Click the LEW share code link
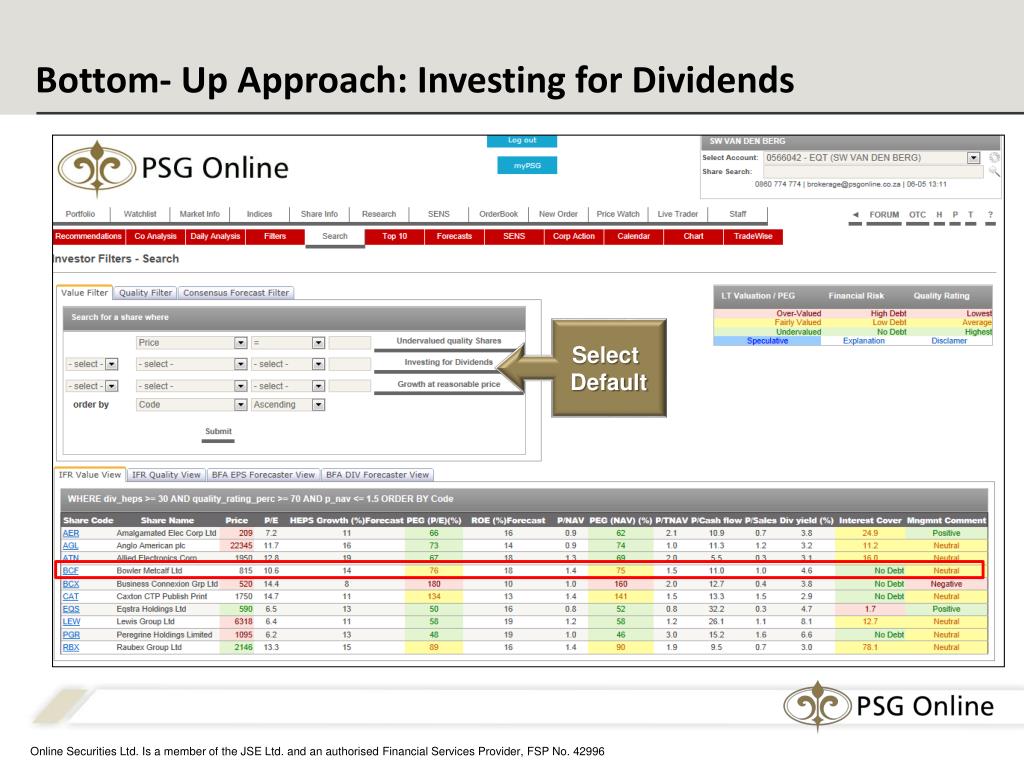This screenshot has width=1024, height=768. coord(71,622)
